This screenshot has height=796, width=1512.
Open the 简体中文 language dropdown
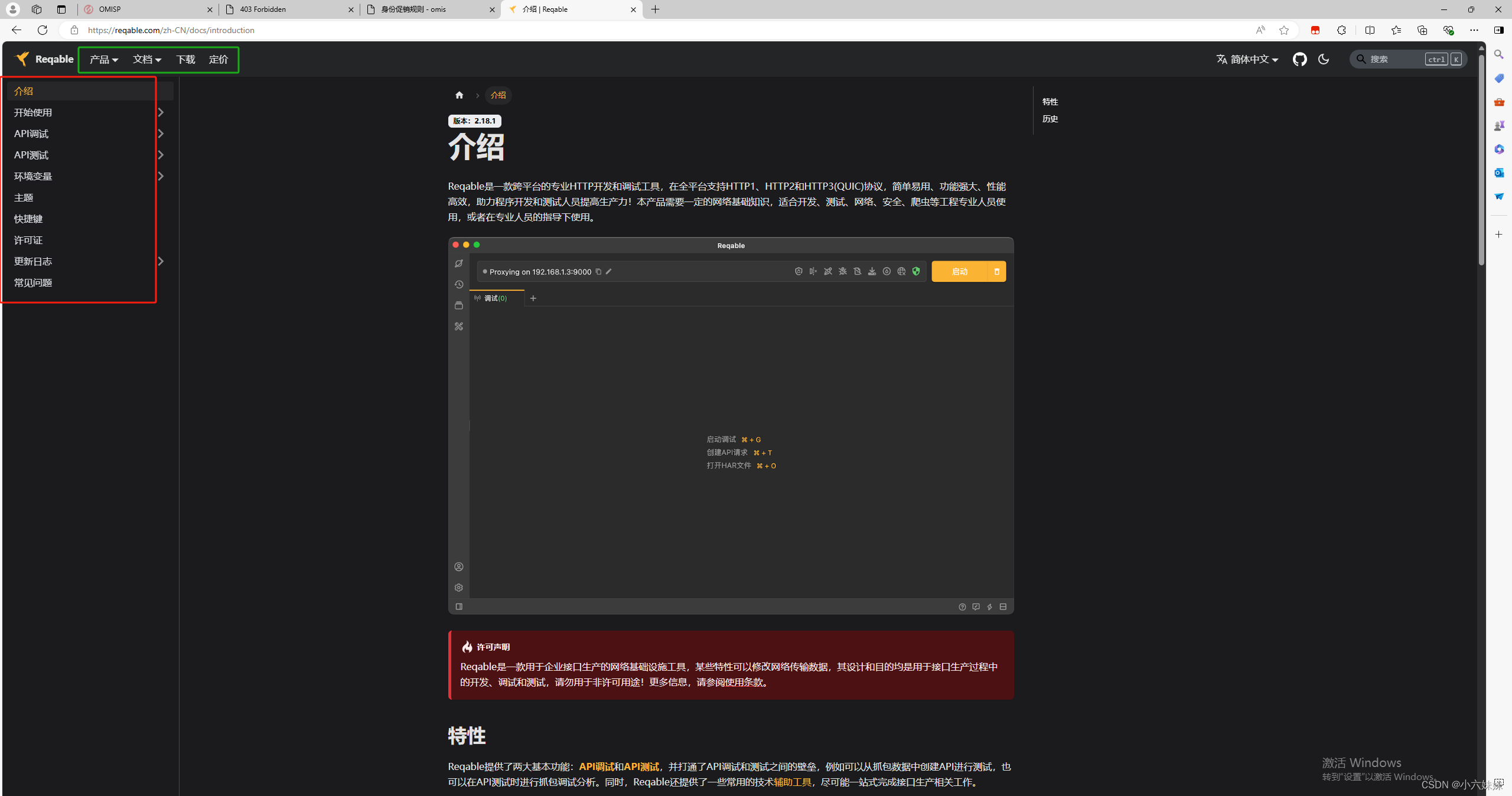[1246, 59]
